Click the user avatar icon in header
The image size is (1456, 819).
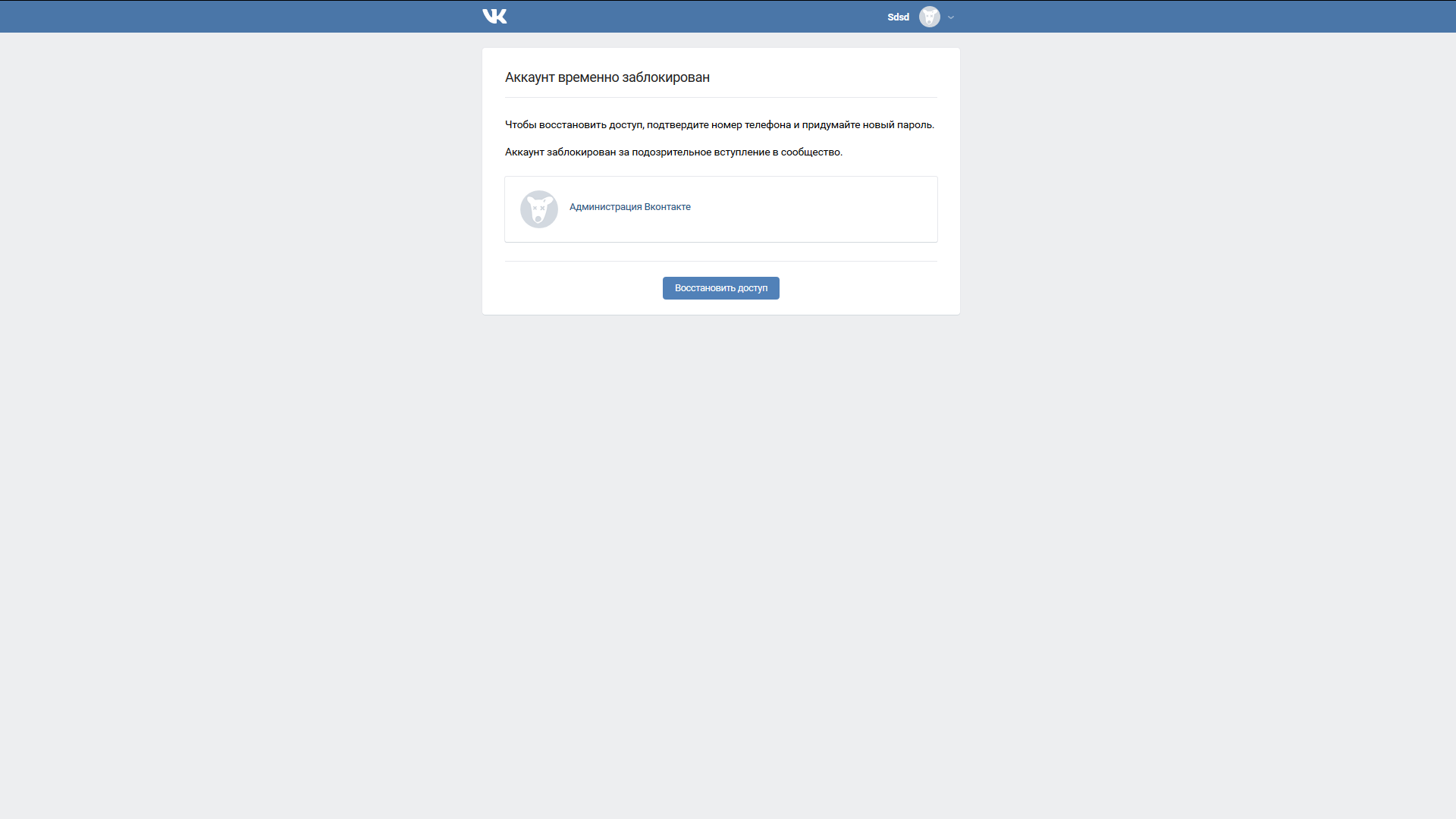click(928, 17)
